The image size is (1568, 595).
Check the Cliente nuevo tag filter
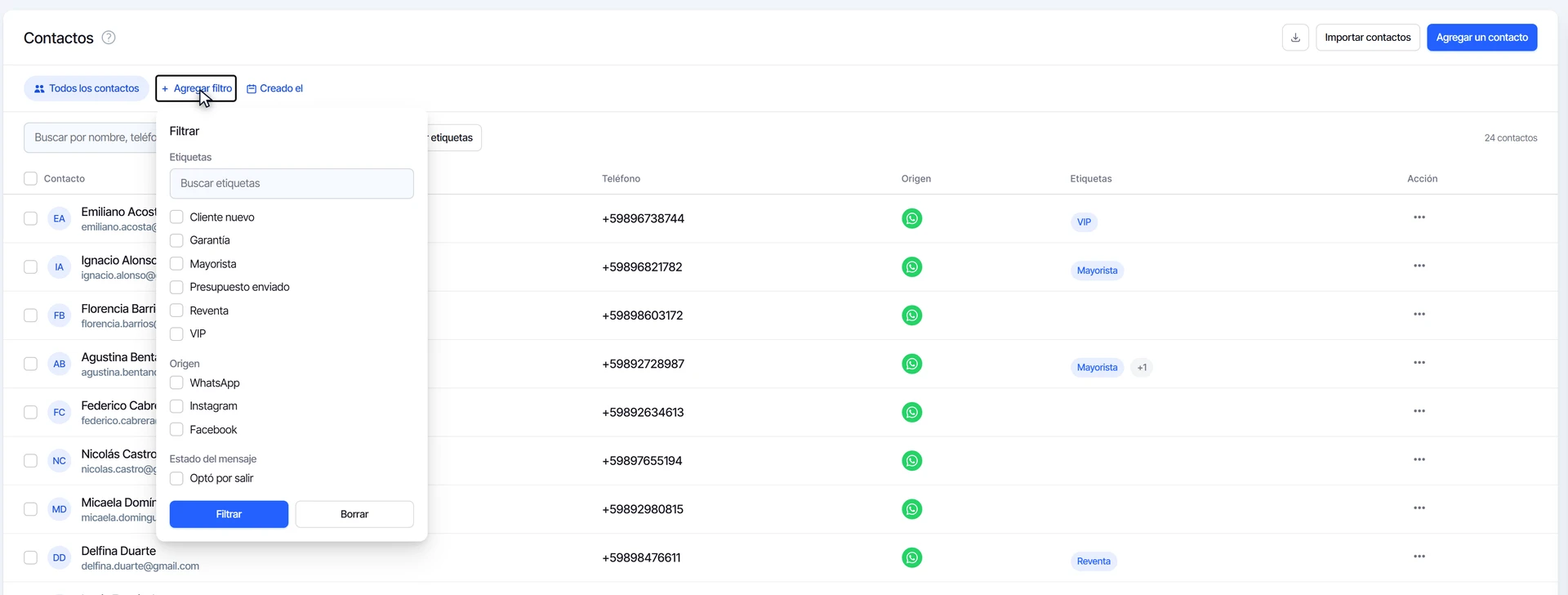176,217
